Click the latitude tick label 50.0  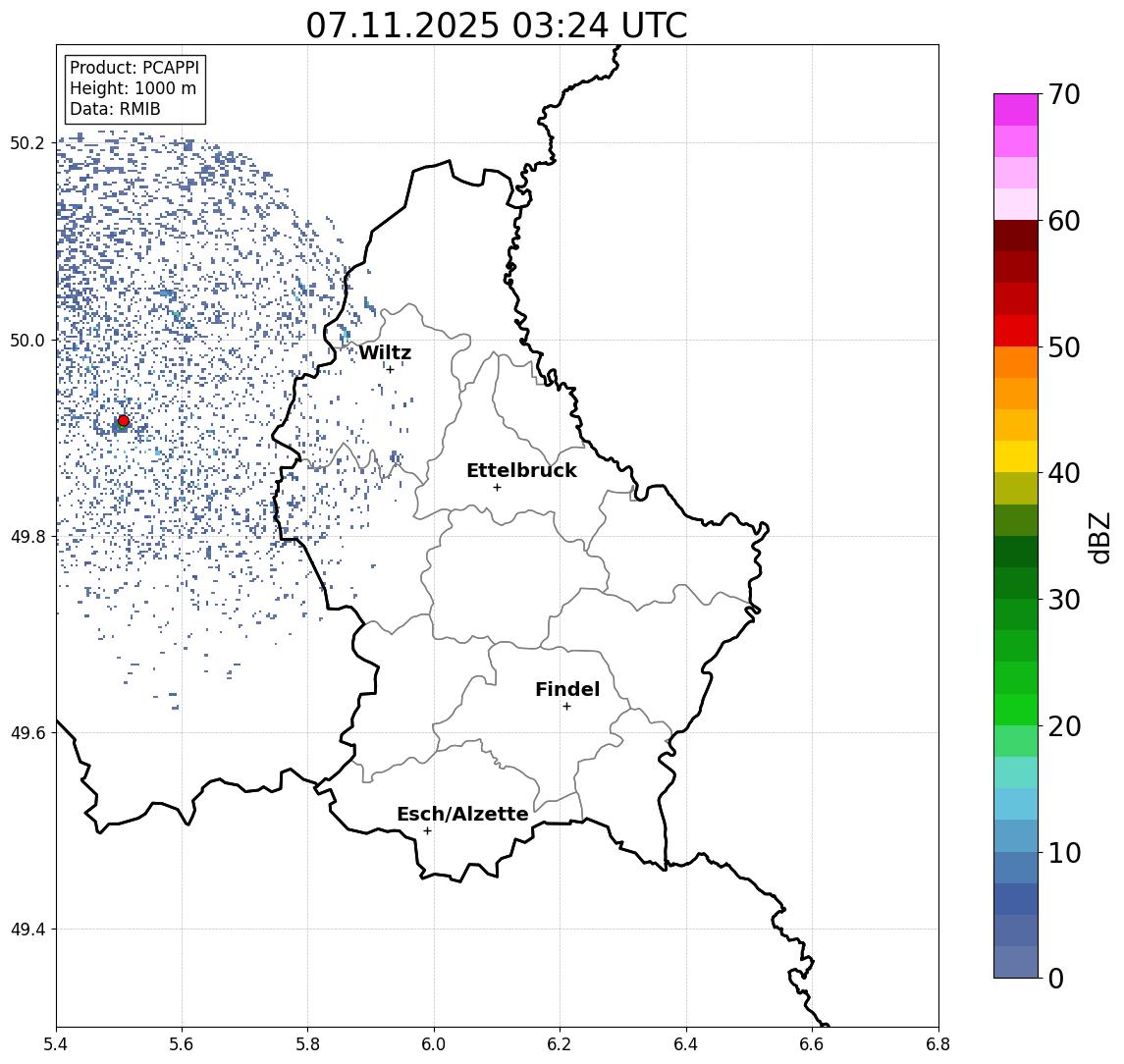click(x=27, y=340)
